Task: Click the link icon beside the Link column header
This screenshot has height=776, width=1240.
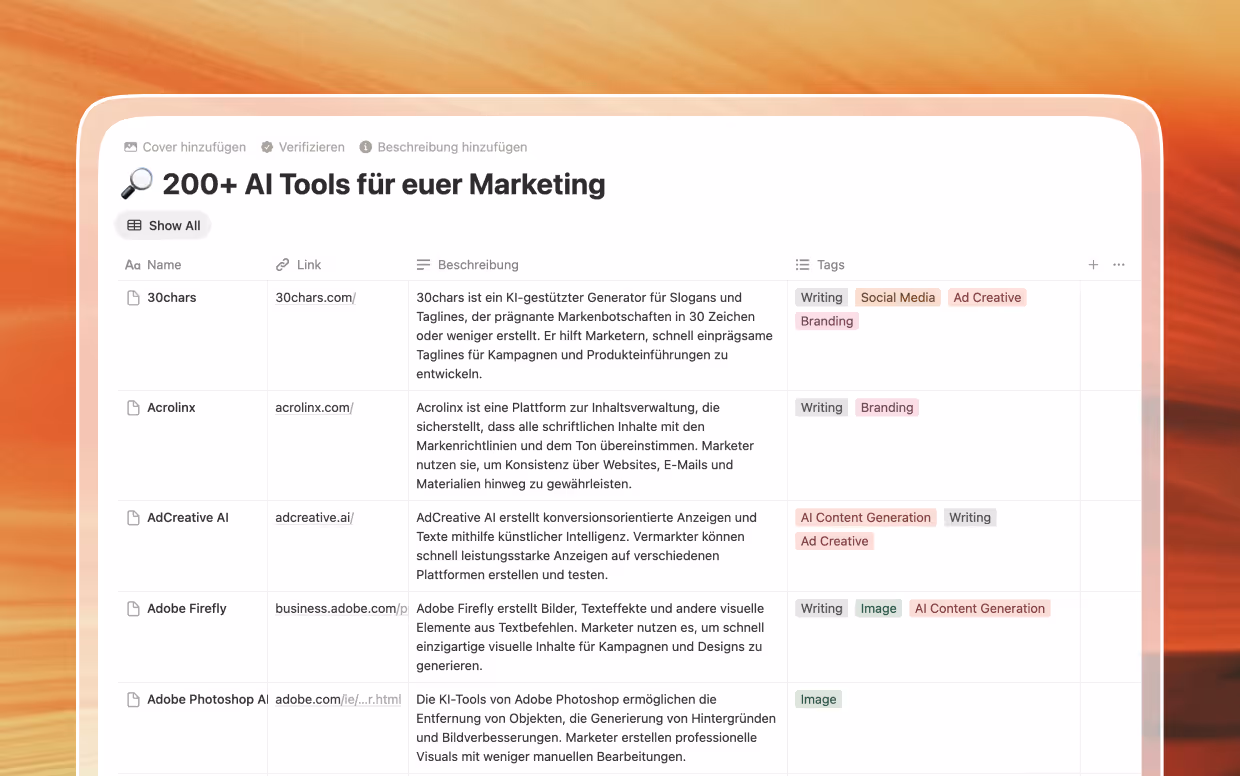Action: coord(281,264)
